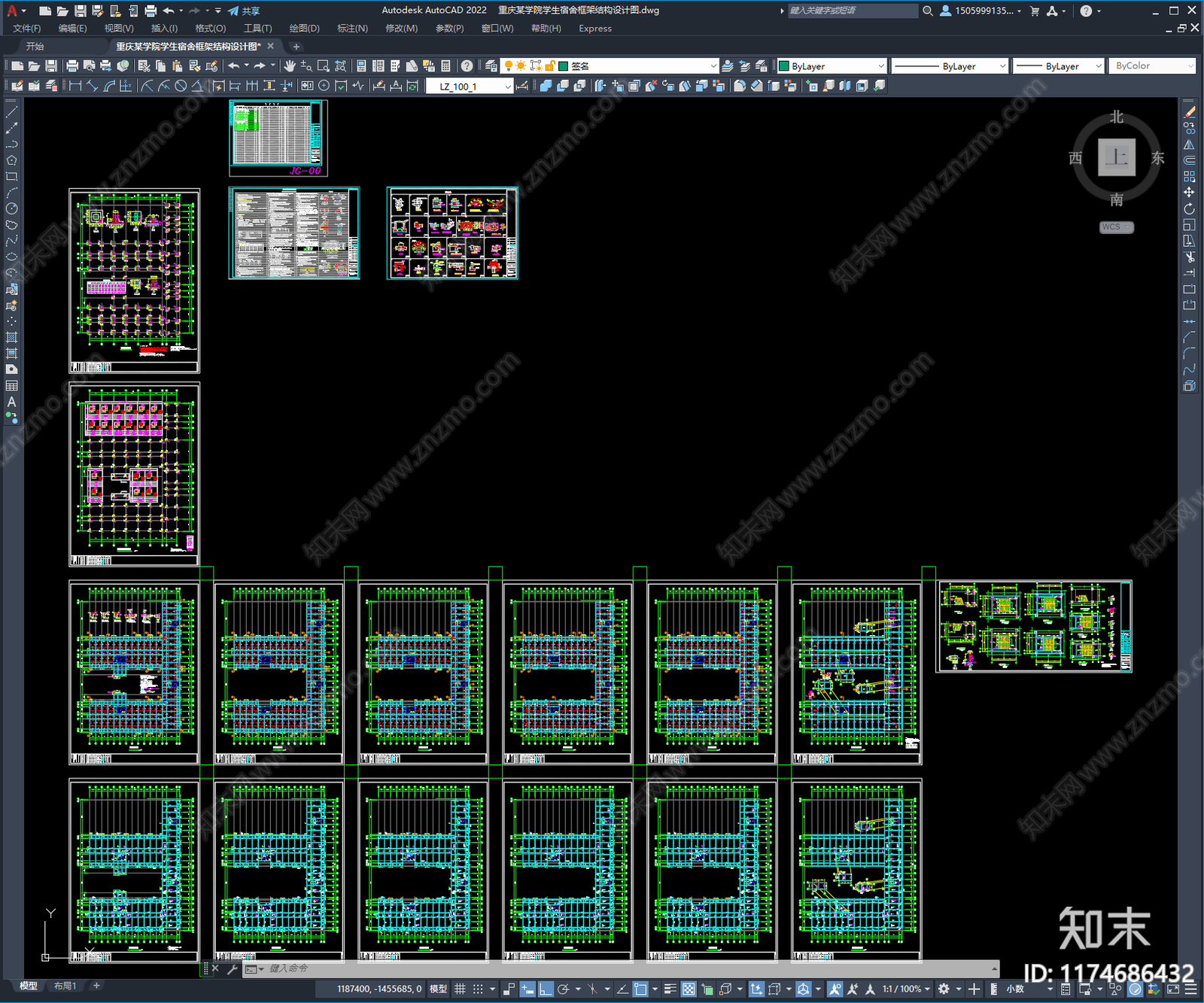Click the Plot printer icon in quick access bar
Screen dimensions: 1204x1003
tap(150, 11)
